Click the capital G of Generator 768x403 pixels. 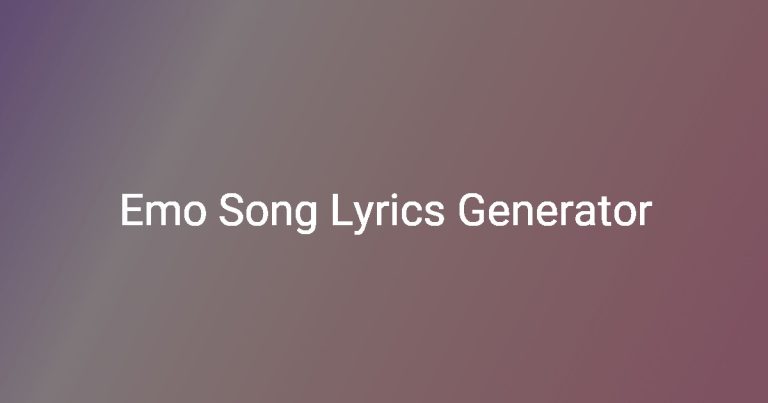coord(471,210)
